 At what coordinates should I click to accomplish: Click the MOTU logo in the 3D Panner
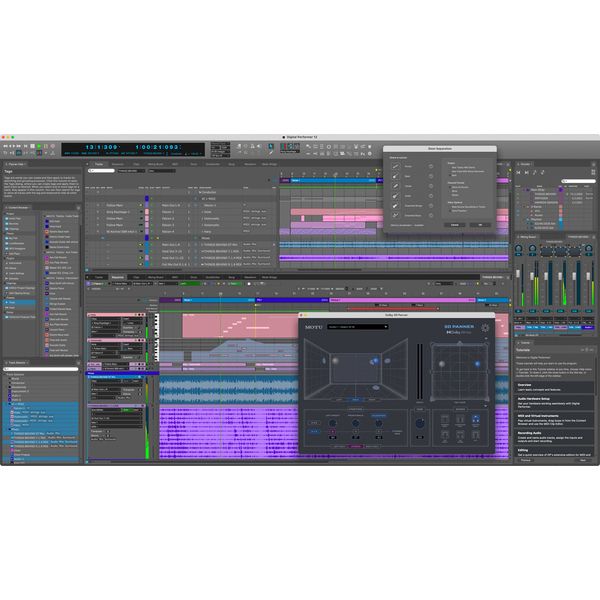click(313, 327)
